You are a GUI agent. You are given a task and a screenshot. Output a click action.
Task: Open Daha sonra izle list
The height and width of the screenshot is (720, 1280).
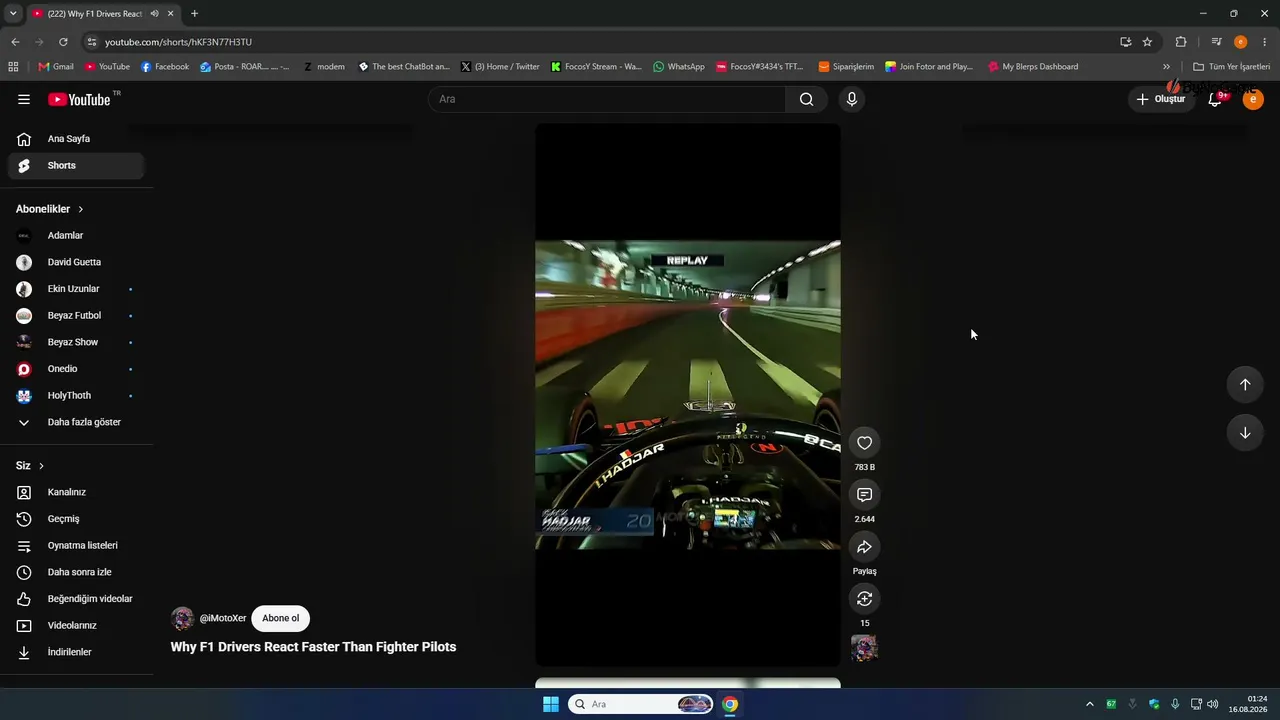pyautogui.click(x=76, y=572)
